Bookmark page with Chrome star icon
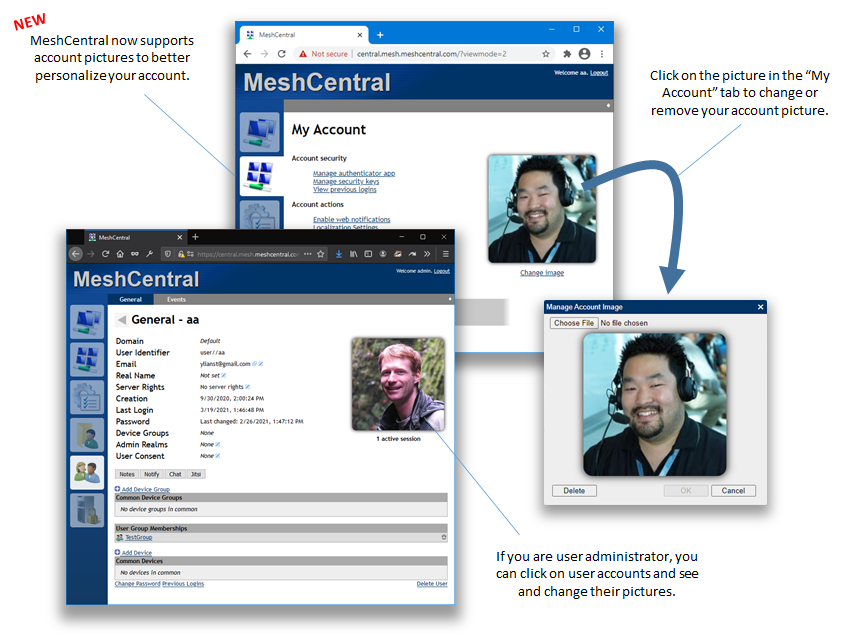Viewport: 843px width, 639px height. tap(546, 54)
